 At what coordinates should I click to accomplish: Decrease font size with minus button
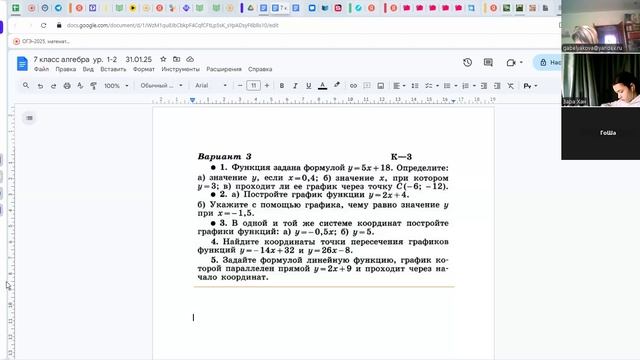240,85
